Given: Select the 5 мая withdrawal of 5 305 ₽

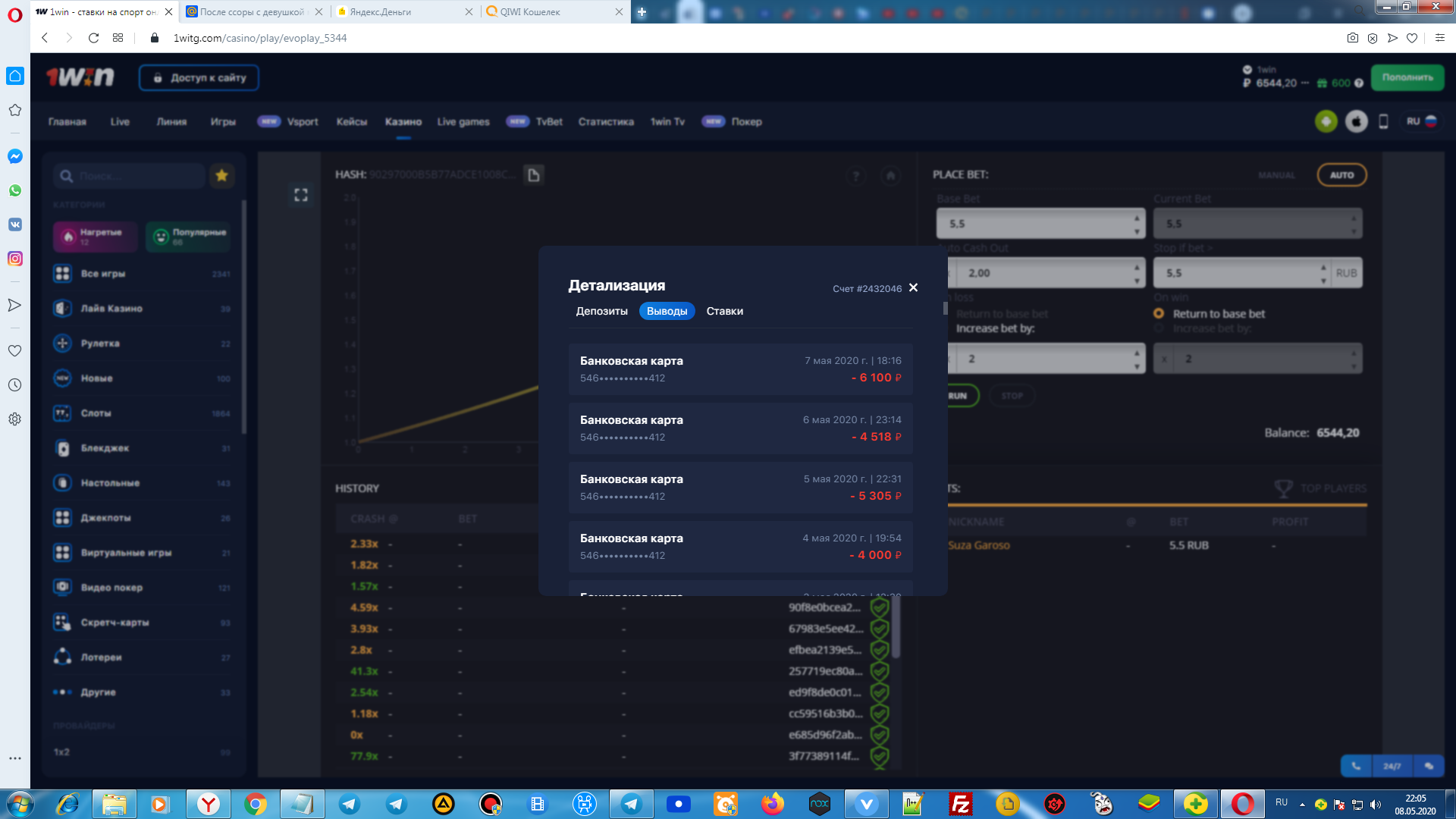Looking at the screenshot, I should [741, 488].
